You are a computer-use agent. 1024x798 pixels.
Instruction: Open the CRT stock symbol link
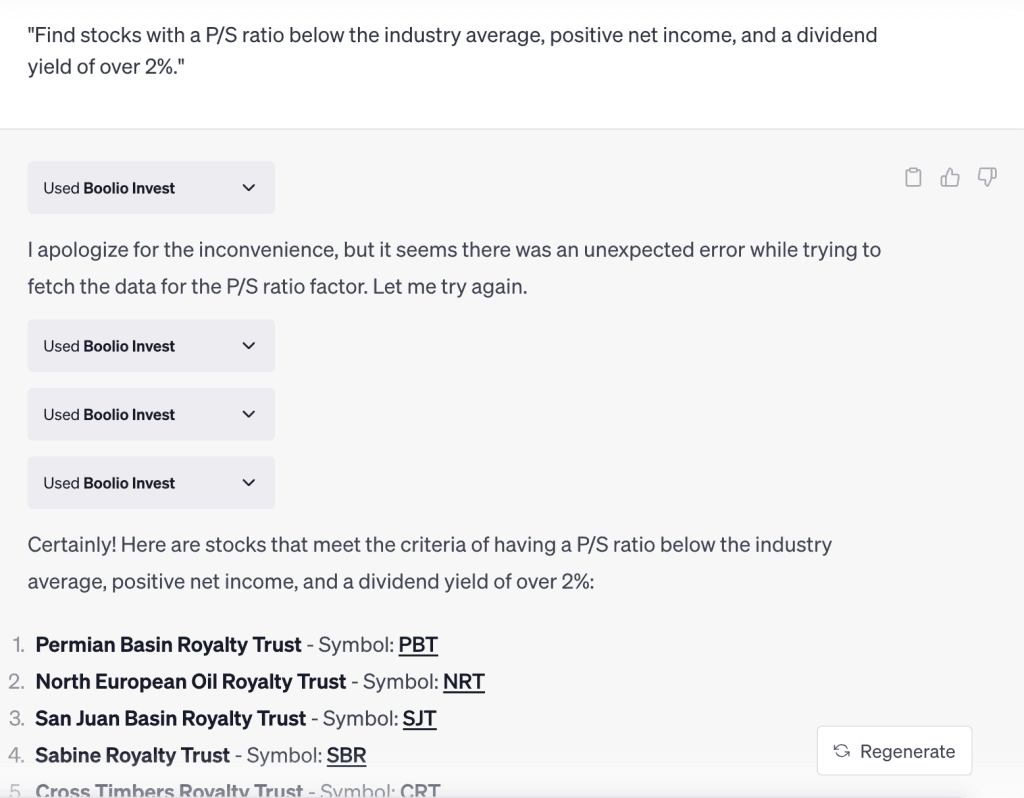point(420,790)
